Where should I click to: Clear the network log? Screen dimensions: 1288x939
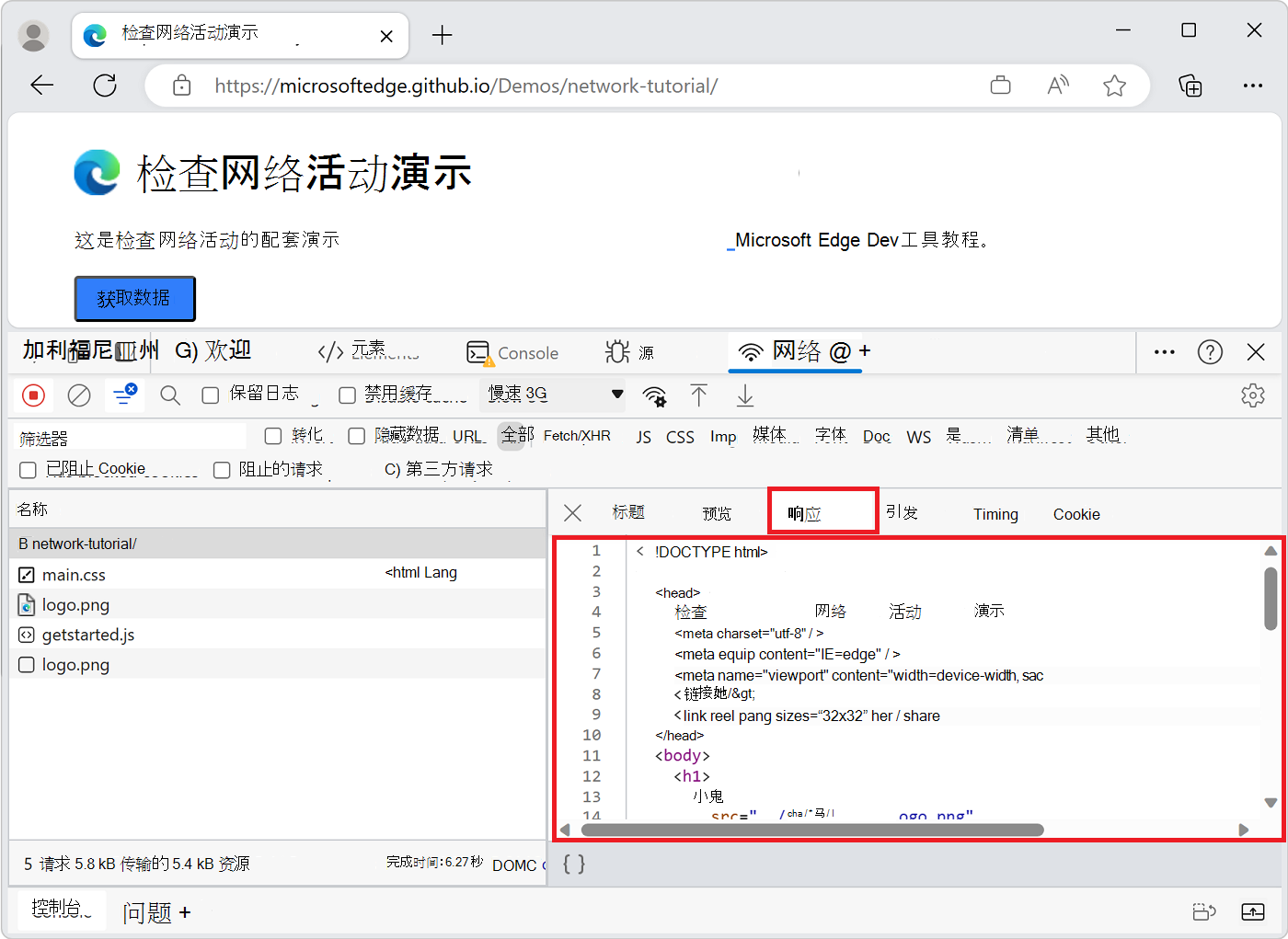click(79, 395)
